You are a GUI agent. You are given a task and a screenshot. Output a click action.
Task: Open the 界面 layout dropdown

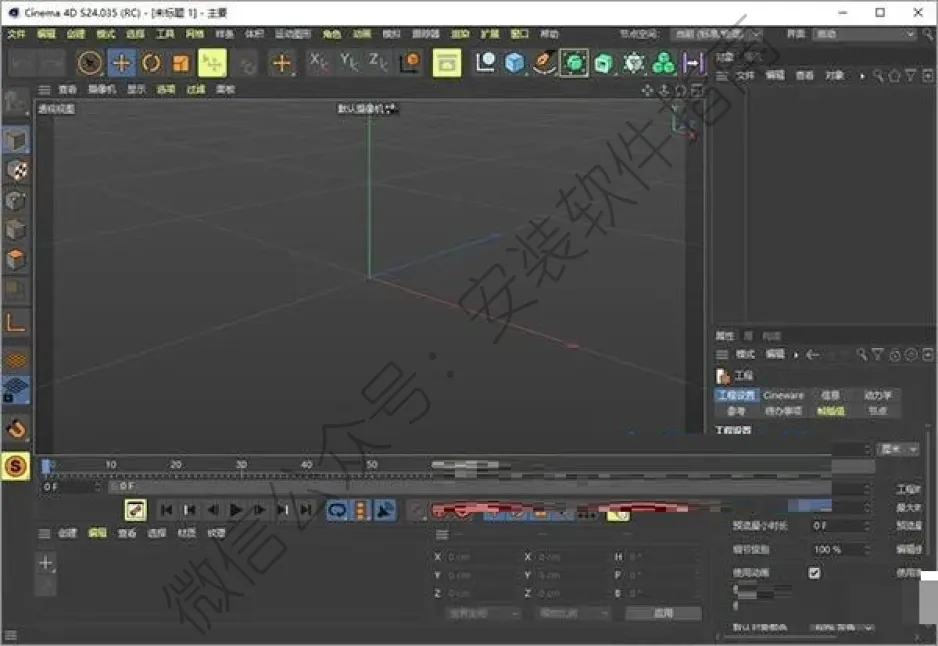point(864,34)
